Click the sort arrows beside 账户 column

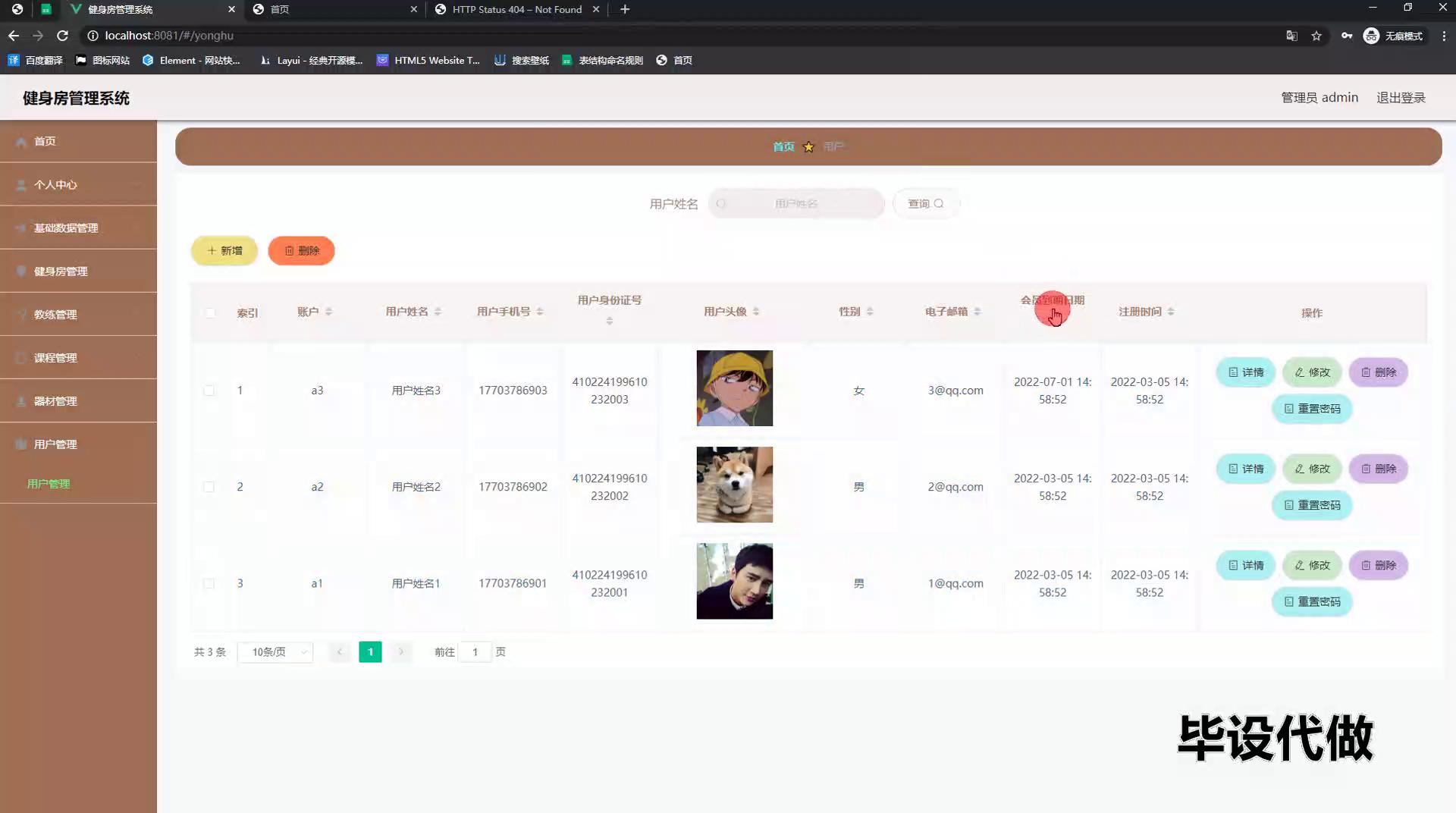point(328,312)
